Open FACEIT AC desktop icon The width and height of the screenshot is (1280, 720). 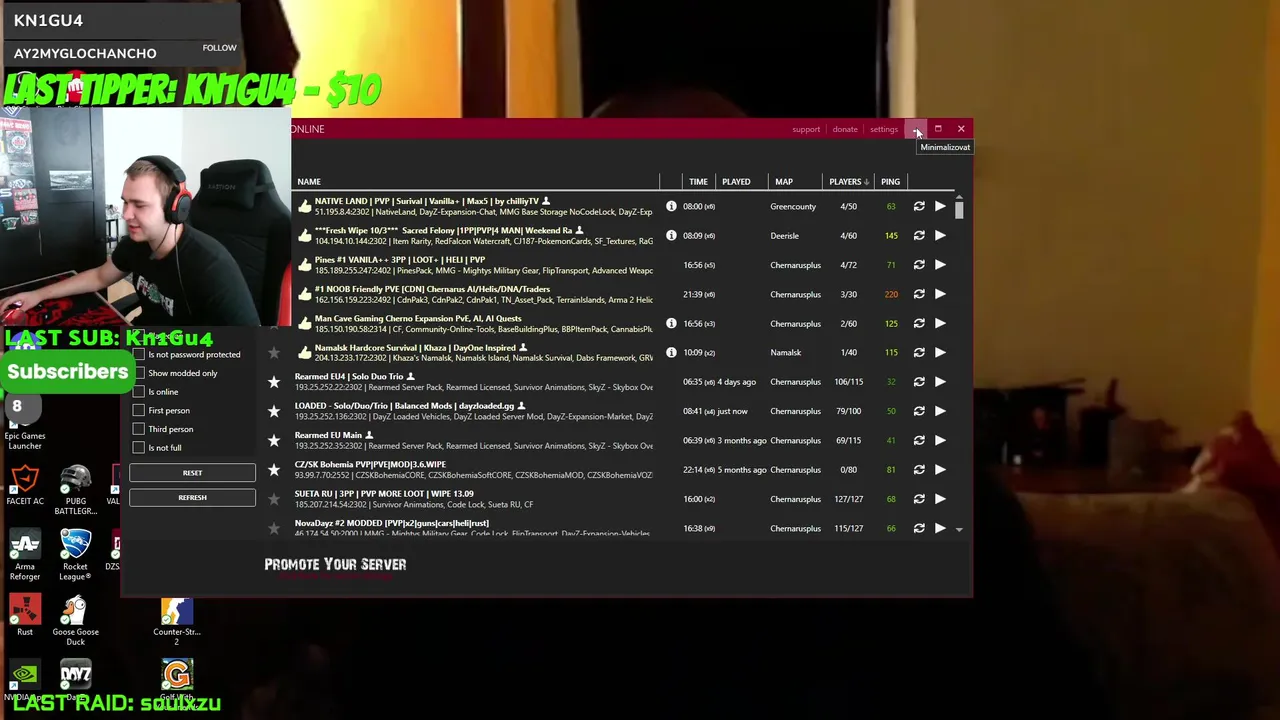click(x=25, y=486)
